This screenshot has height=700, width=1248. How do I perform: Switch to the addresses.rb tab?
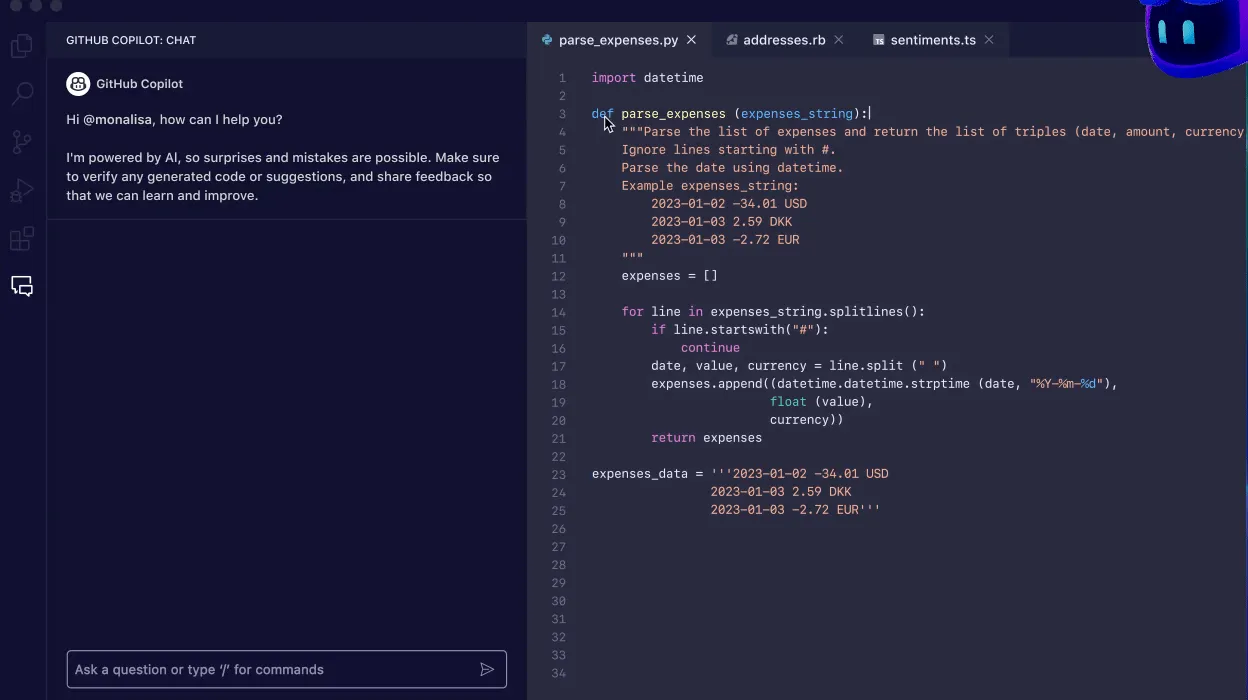[x=785, y=40]
